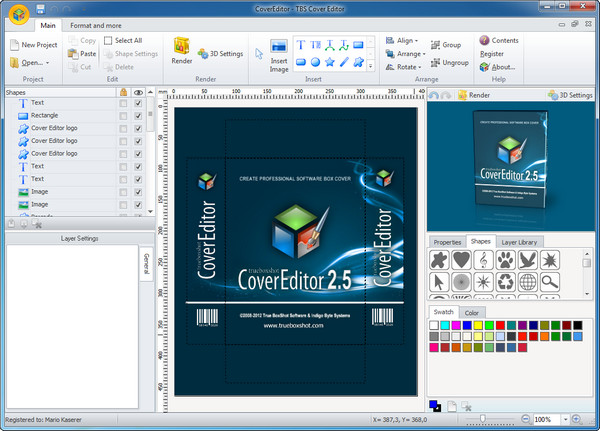Hide the Rectangle layer using its visibility checkbox
Image resolution: width=600 pixels, height=431 pixels.
pyautogui.click(x=138, y=116)
